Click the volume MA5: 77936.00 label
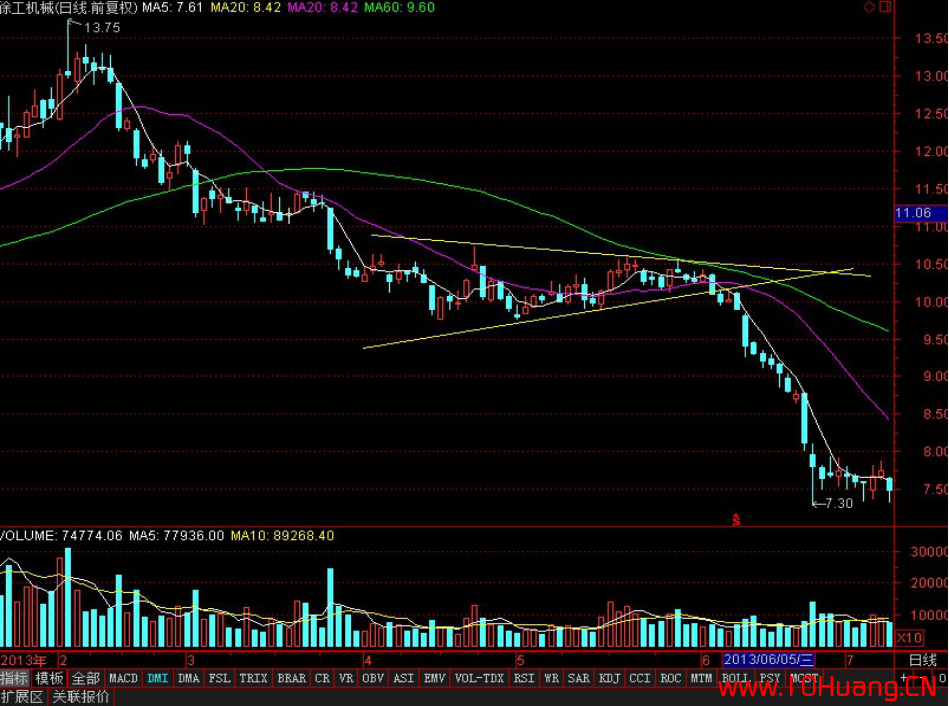 point(176,536)
